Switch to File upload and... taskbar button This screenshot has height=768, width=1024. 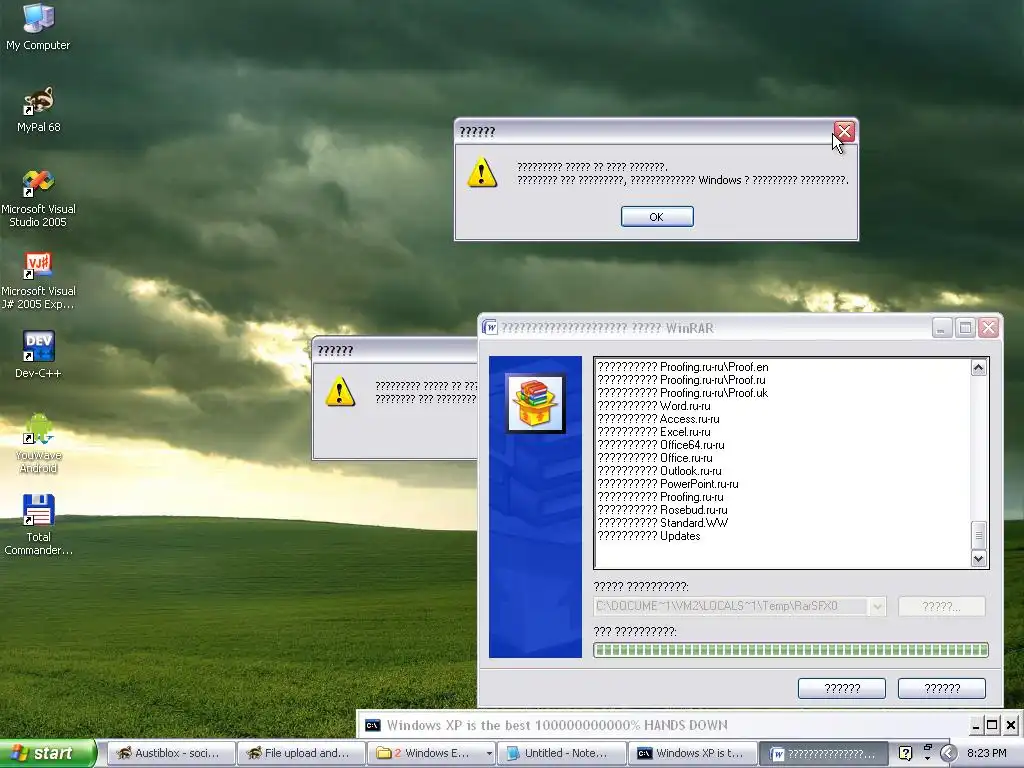(300, 753)
